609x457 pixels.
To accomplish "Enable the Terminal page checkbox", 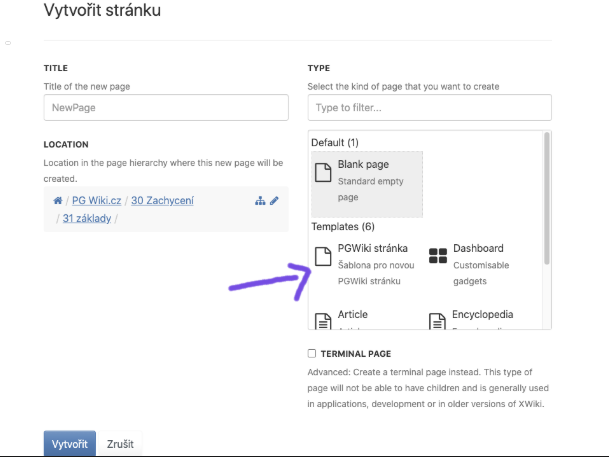I will click(x=312, y=354).
